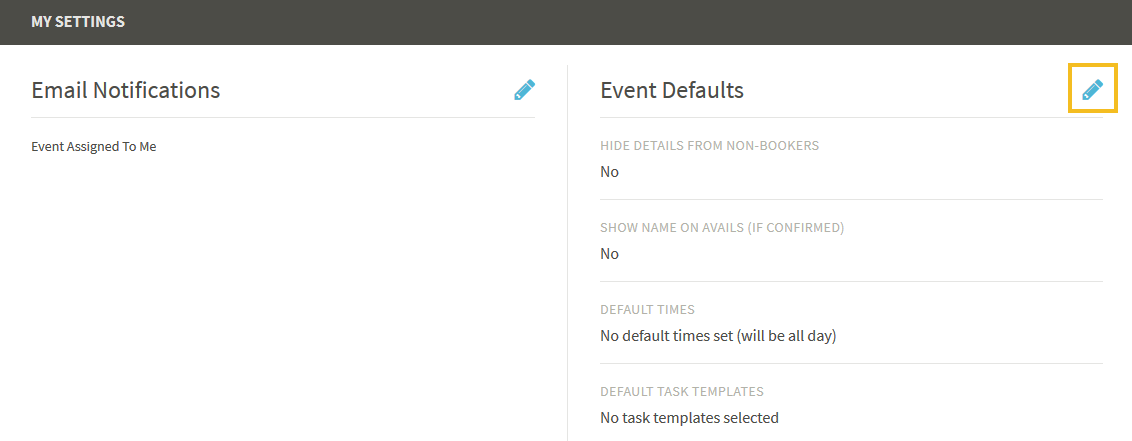Viewport: 1132px width, 441px height.
Task: Click the No value under Show Name On Avails
Action: [609, 254]
